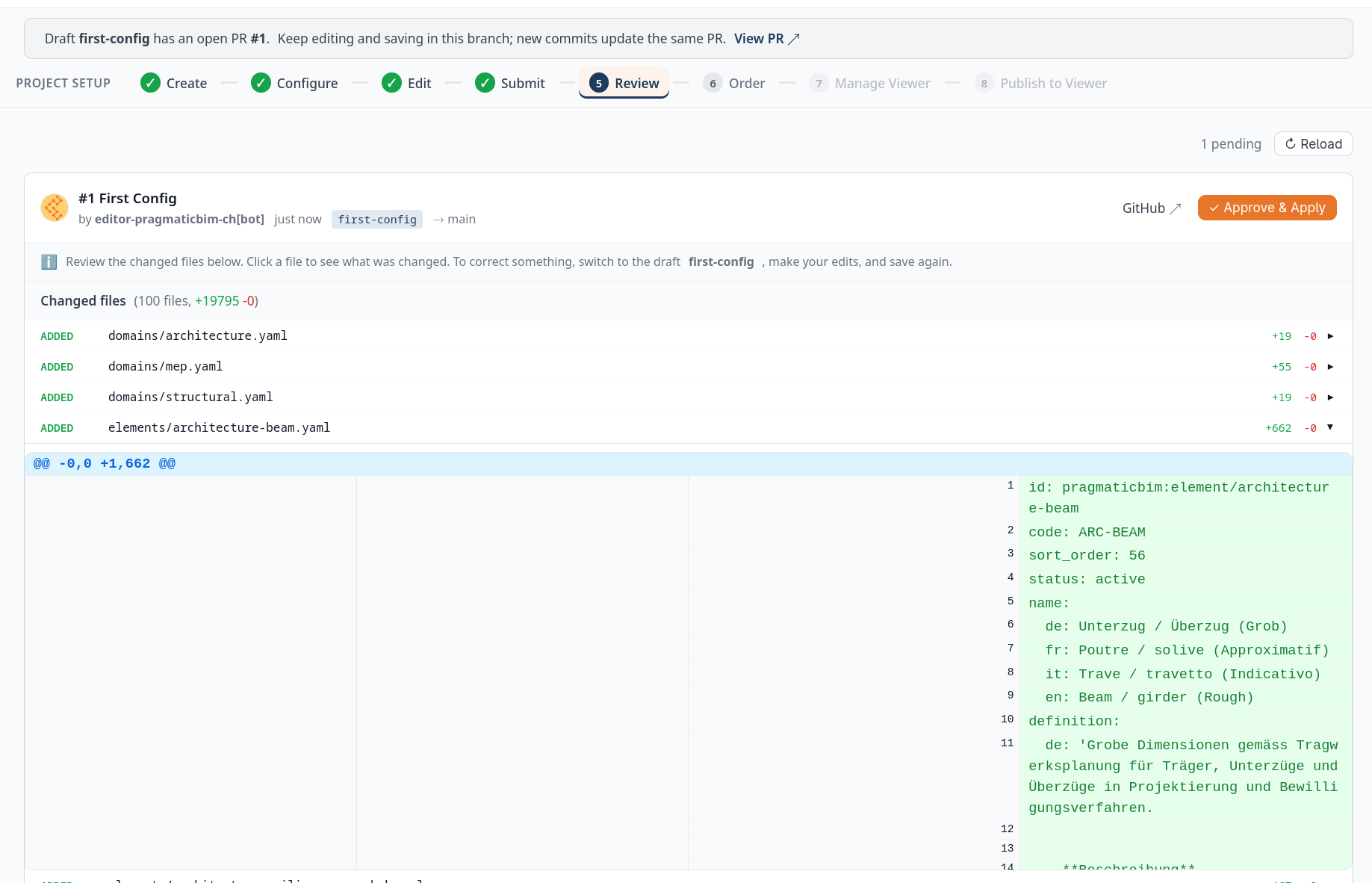Click the #1 First Config title

click(128, 198)
